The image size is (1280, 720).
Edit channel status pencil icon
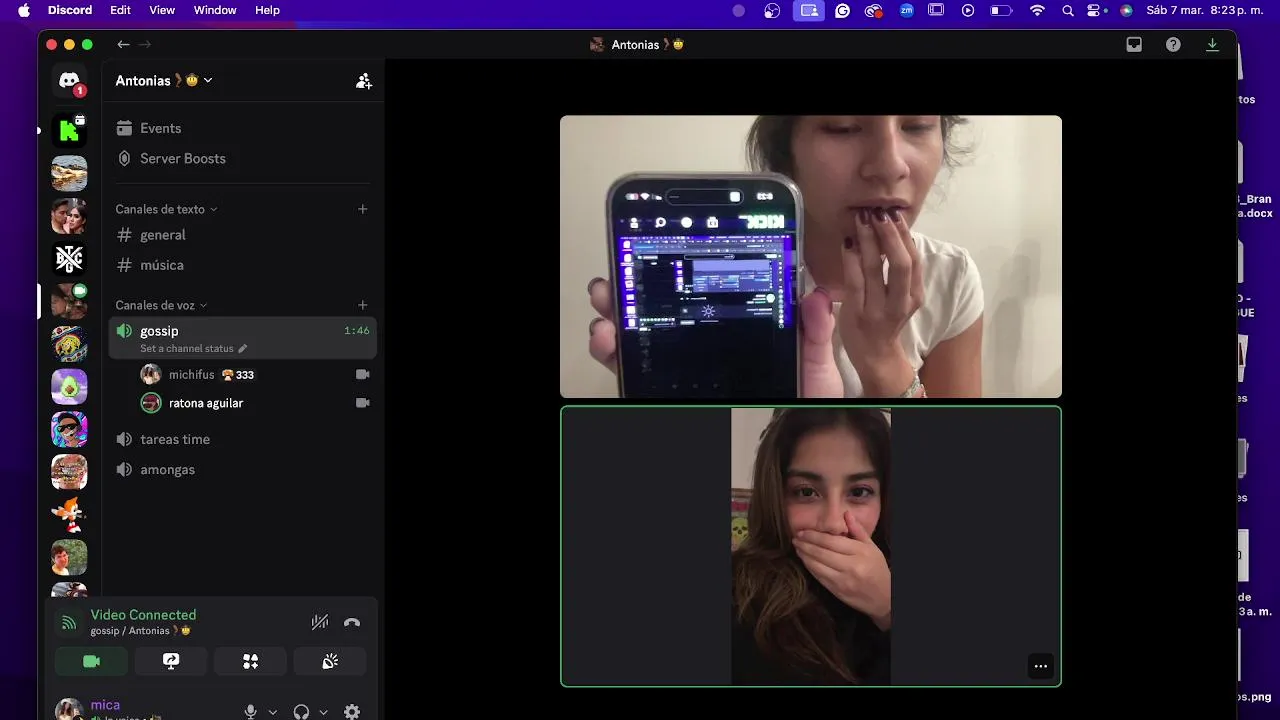coord(243,349)
